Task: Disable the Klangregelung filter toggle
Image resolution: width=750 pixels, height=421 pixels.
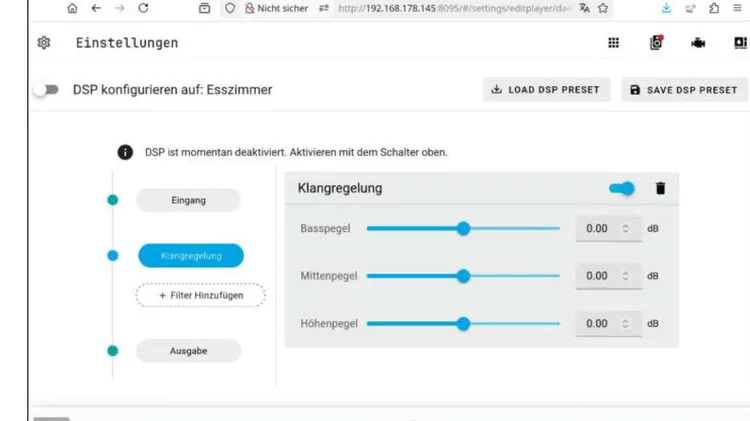Action: coord(622,188)
